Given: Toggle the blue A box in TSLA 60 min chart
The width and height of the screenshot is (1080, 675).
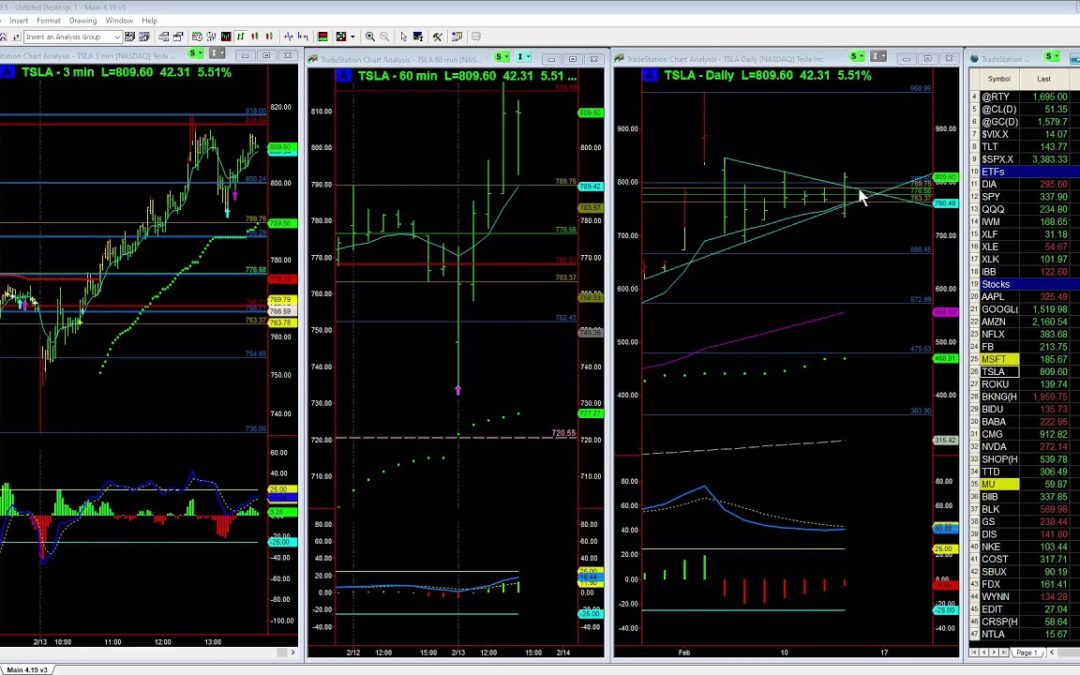Looking at the screenshot, I should coord(342,76).
